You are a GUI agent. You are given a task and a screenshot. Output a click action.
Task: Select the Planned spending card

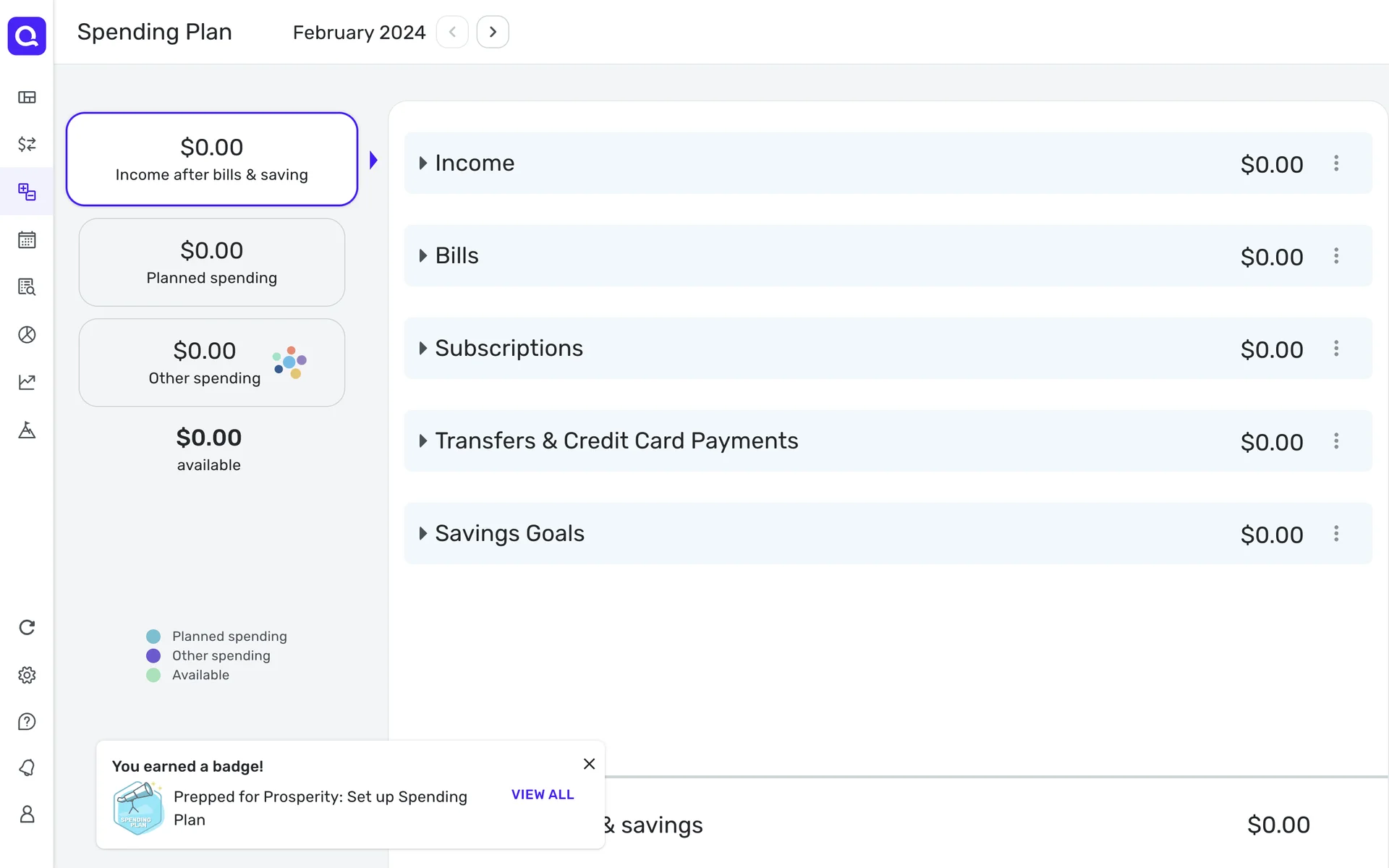click(211, 263)
